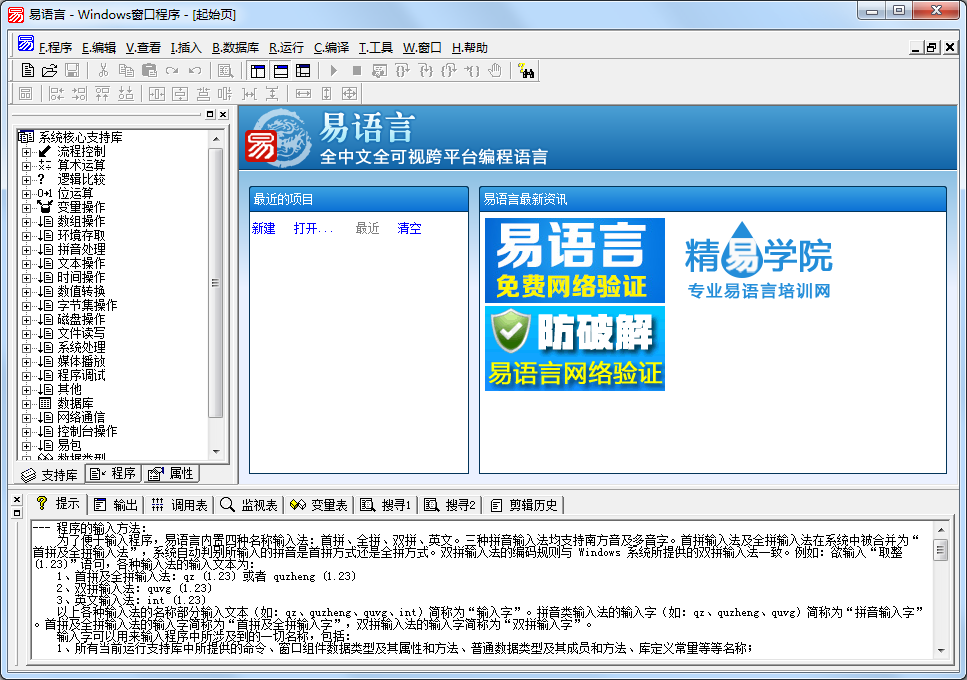Open the E.编辑 menu
This screenshot has height=680, width=967.
click(x=99, y=47)
